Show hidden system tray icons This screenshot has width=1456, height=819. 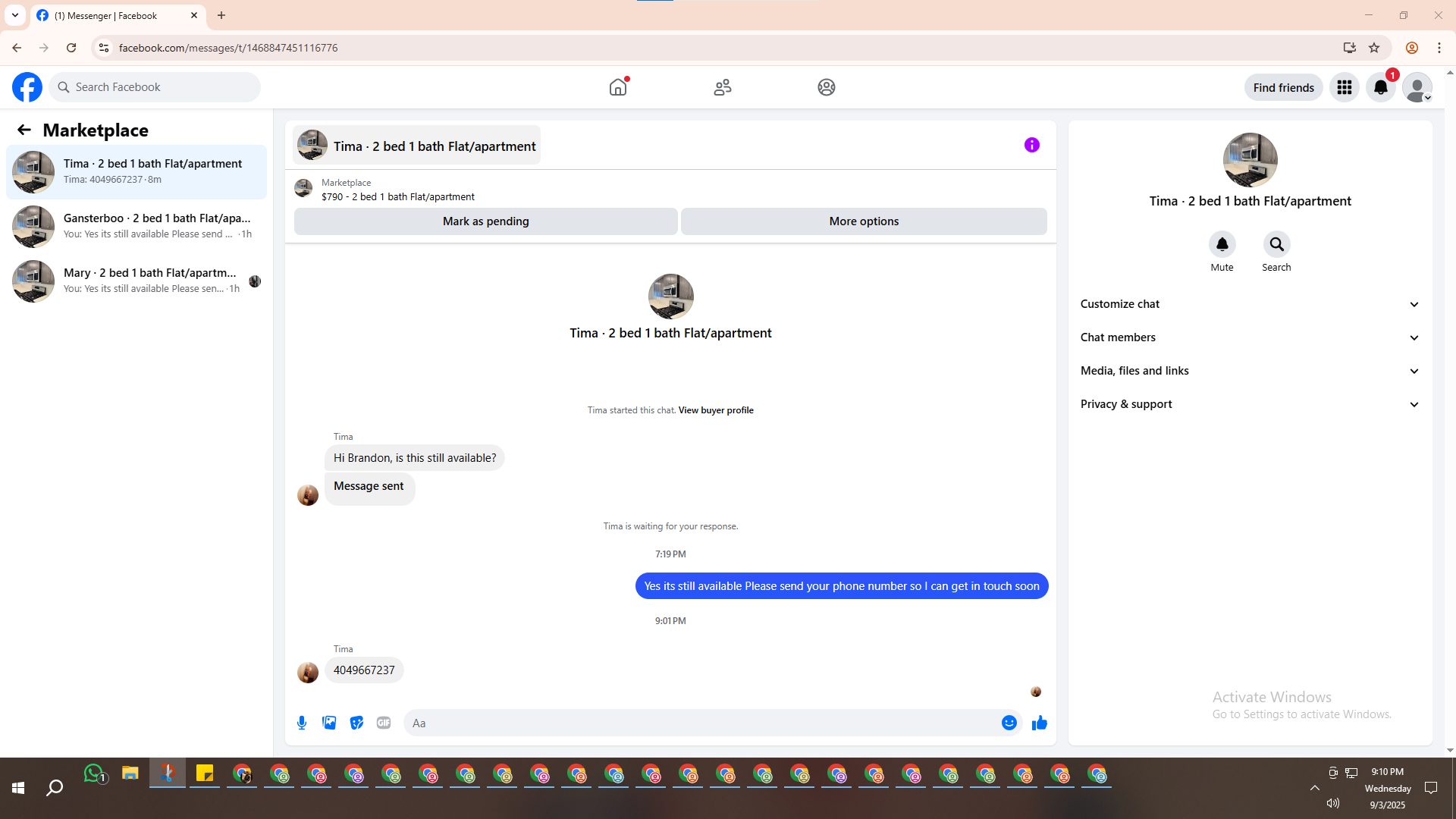tap(1315, 788)
